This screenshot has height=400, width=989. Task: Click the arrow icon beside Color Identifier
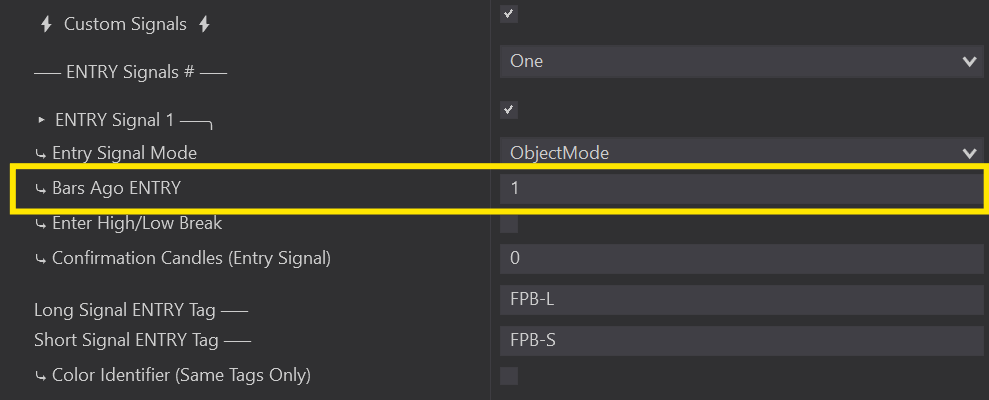(x=40, y=376)
